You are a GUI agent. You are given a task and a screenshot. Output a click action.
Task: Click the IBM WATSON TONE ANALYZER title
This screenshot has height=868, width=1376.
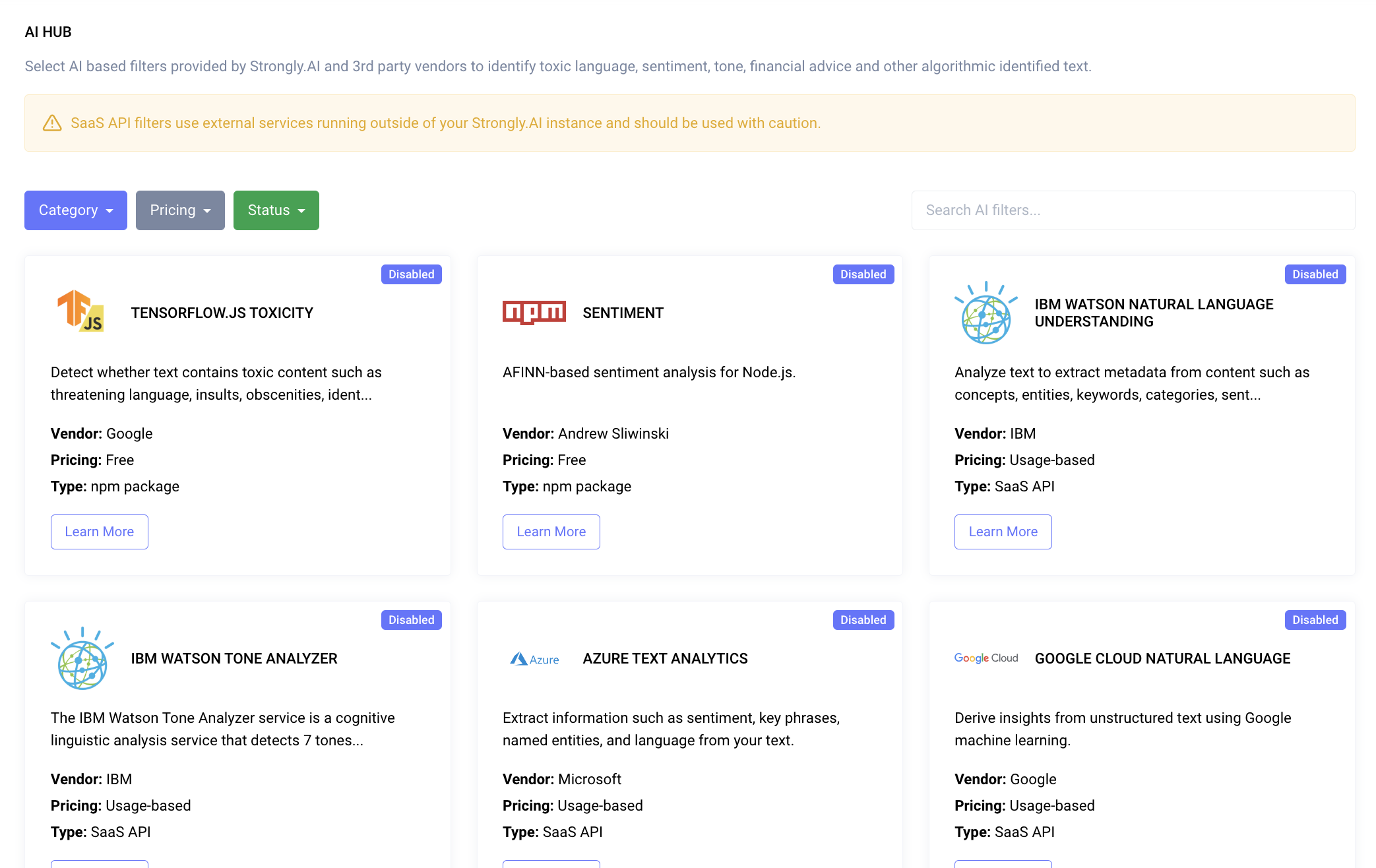[234, 658]
